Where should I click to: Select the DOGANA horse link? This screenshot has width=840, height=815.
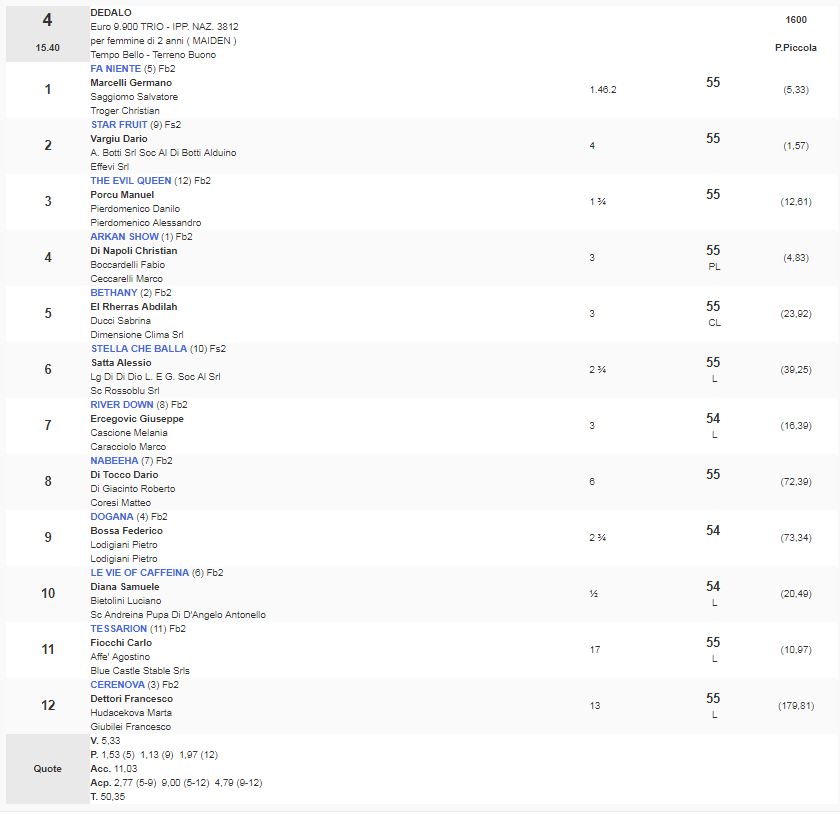click(x=111, y=517)
